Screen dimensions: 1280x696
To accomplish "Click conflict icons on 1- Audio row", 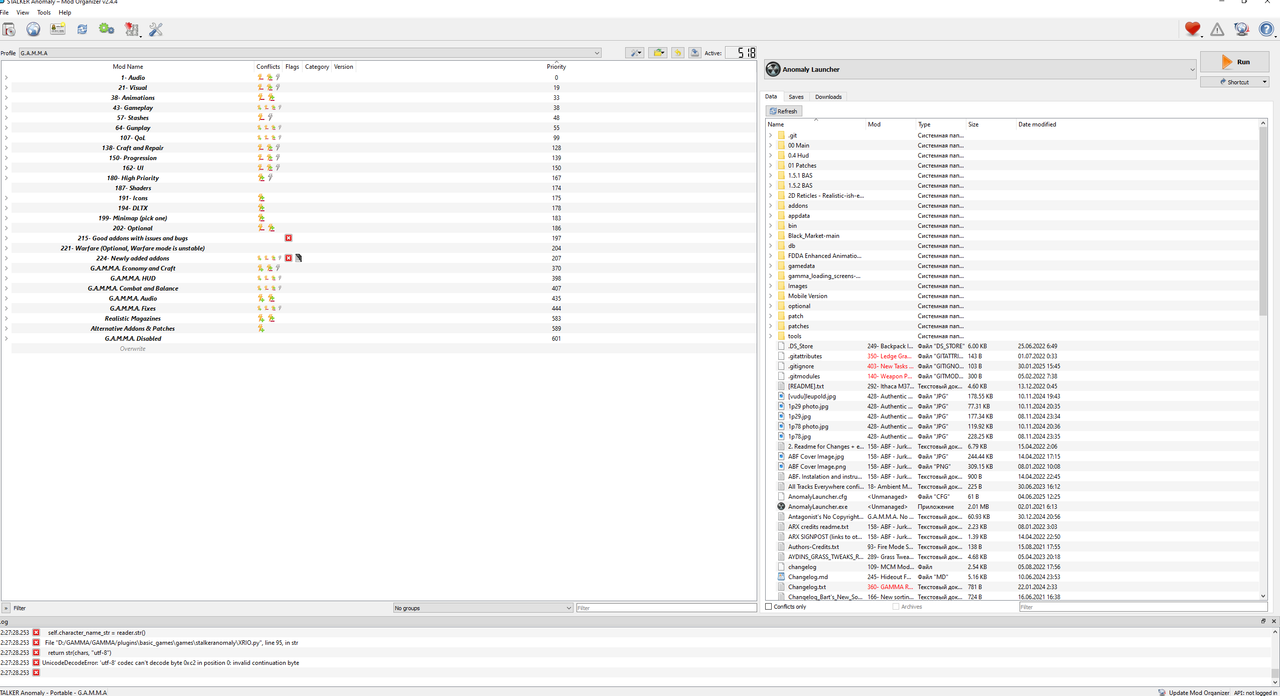I will click(x=268, y=77).
